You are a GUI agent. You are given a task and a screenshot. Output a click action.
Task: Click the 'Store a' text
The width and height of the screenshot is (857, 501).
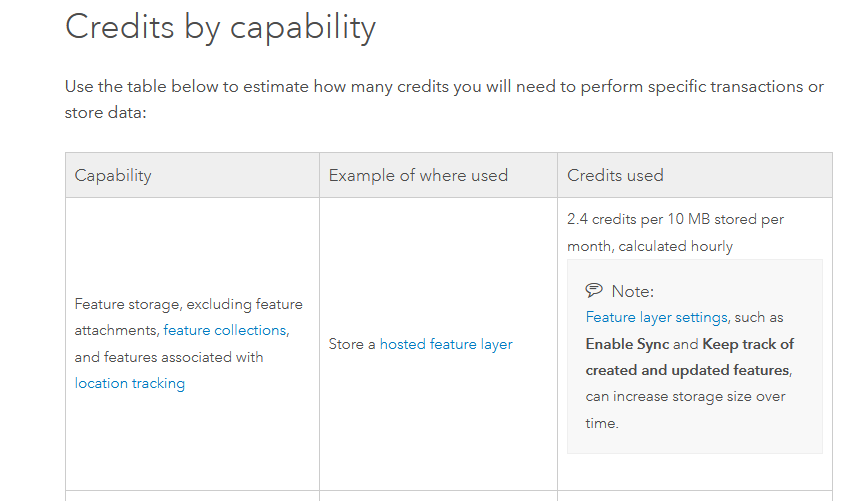(352, 344)
